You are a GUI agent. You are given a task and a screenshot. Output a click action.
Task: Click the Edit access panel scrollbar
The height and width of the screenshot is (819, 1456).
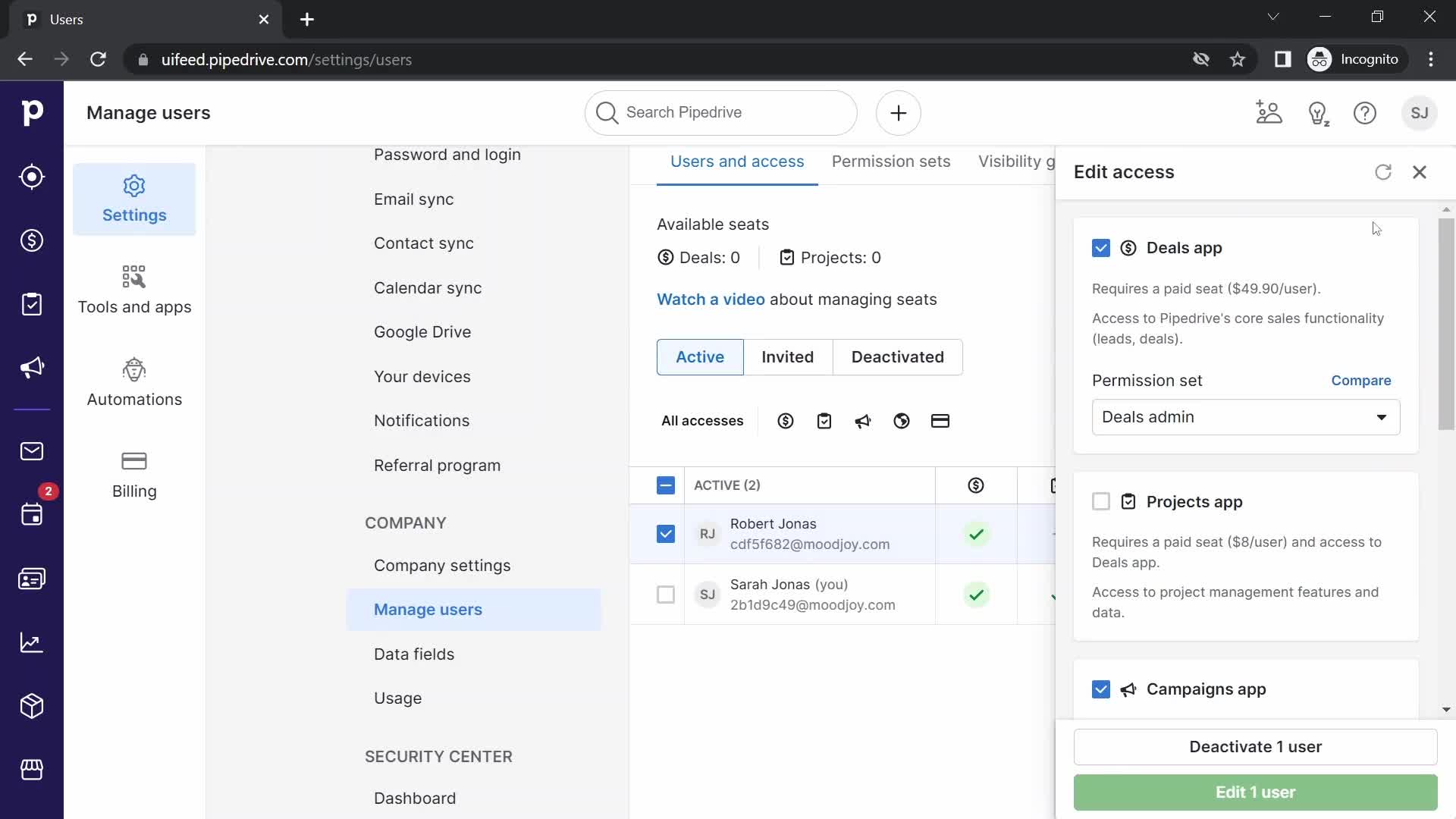click(x=1446, y=324)
